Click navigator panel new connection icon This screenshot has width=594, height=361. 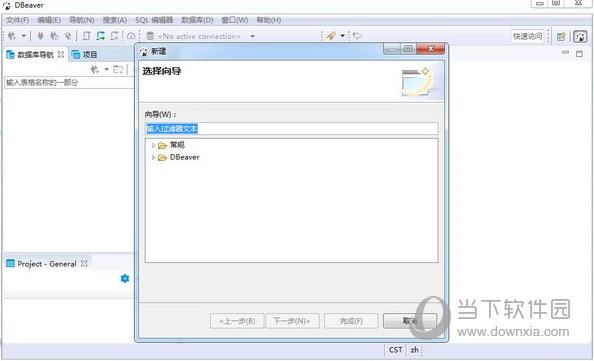tap(95, 69)
